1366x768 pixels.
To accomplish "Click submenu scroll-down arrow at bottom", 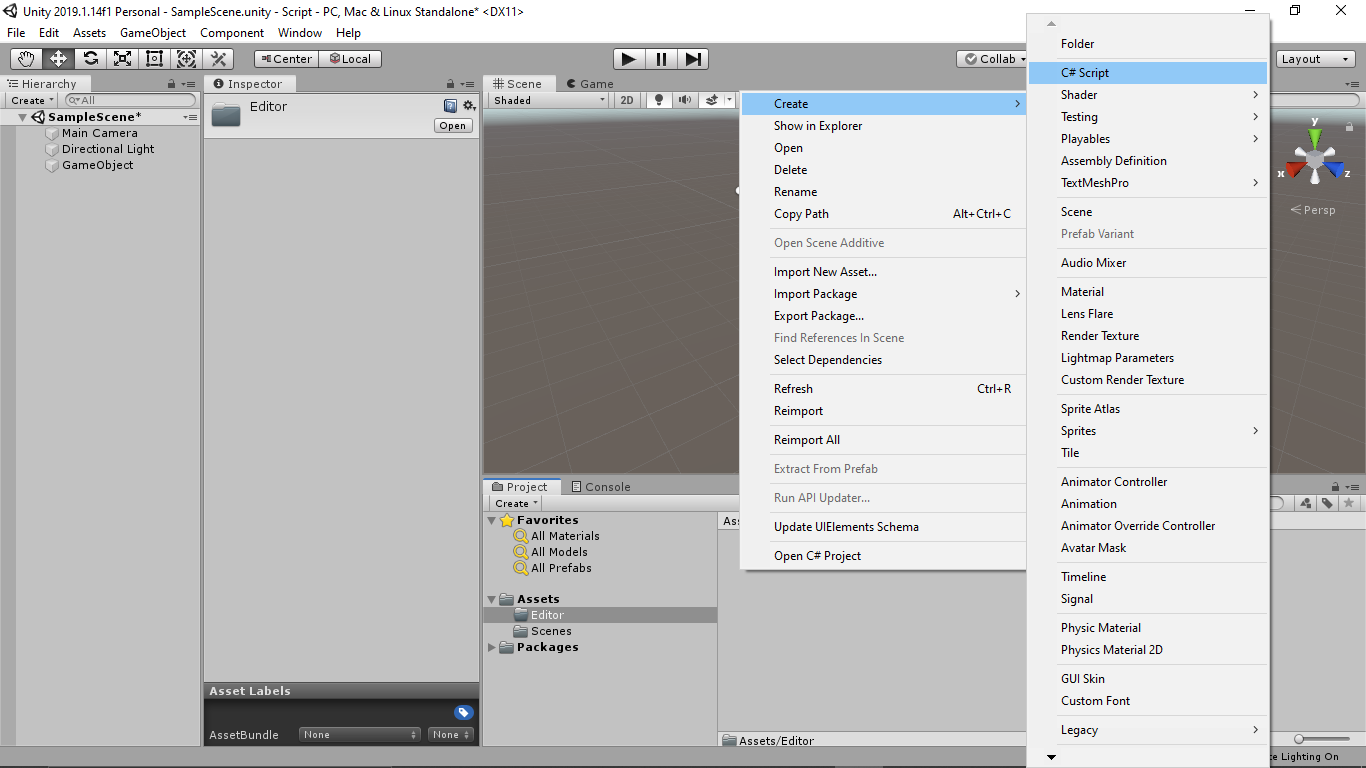I will point(1051,757).
